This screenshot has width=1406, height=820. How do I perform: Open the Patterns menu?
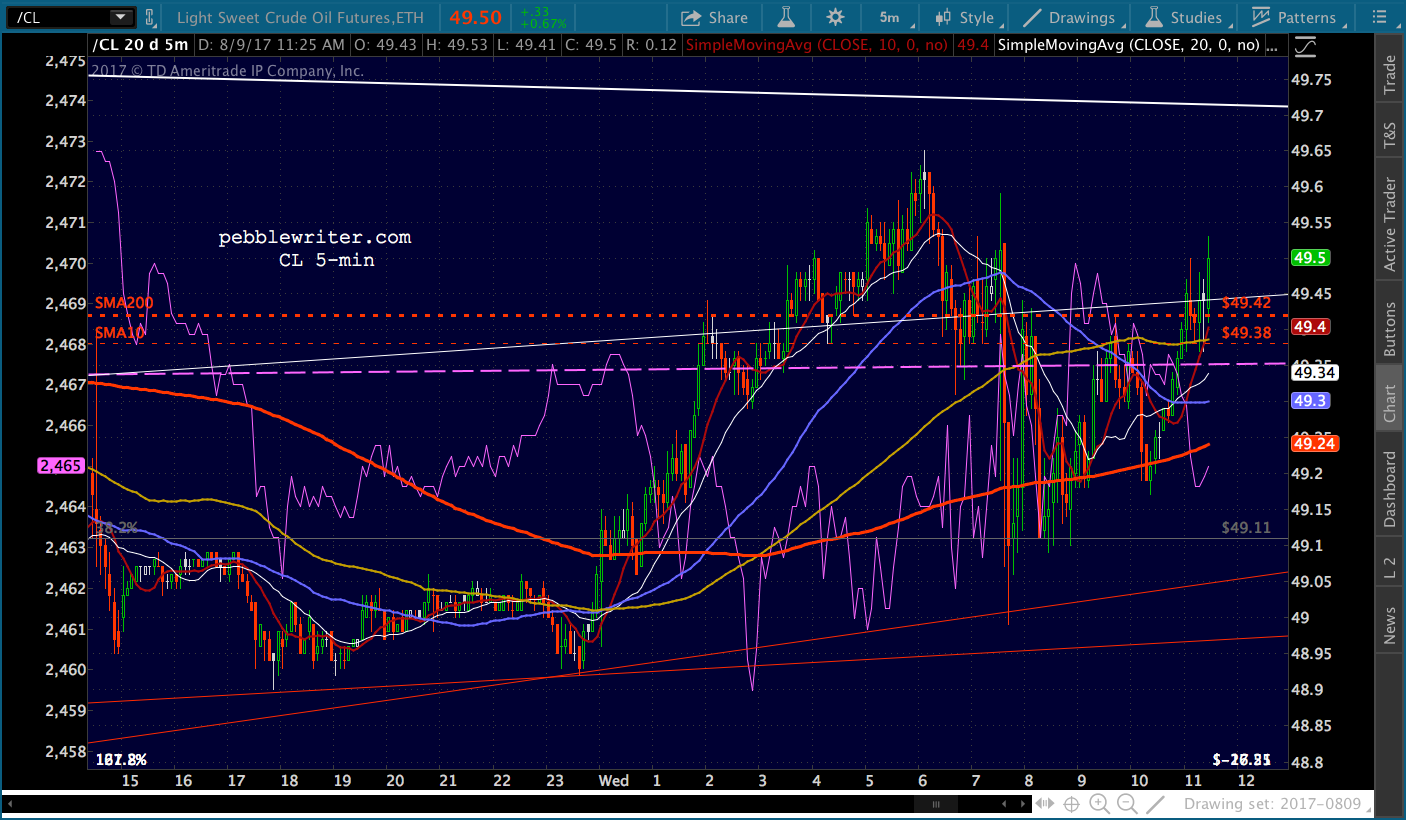[x=1293, y=17]
